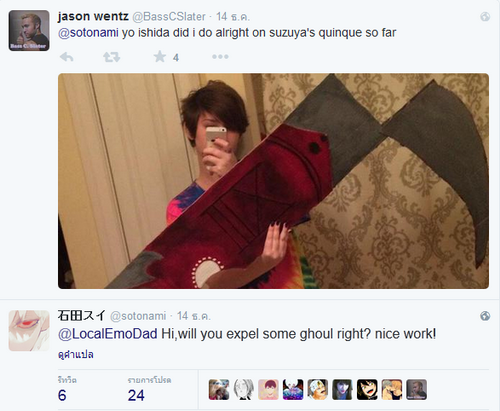Favorite the tweet with the star icon

pyautogui.click(x=160, y=57)
